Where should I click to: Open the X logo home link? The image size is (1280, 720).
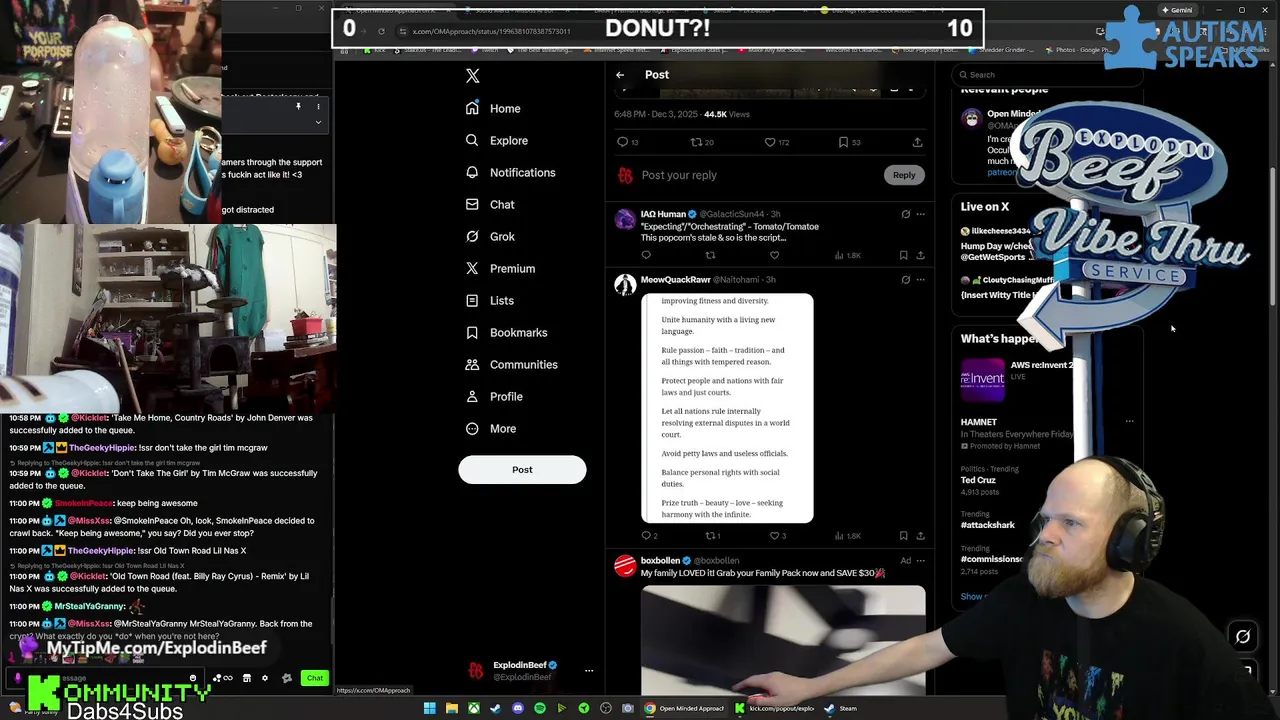click(473, 76)
